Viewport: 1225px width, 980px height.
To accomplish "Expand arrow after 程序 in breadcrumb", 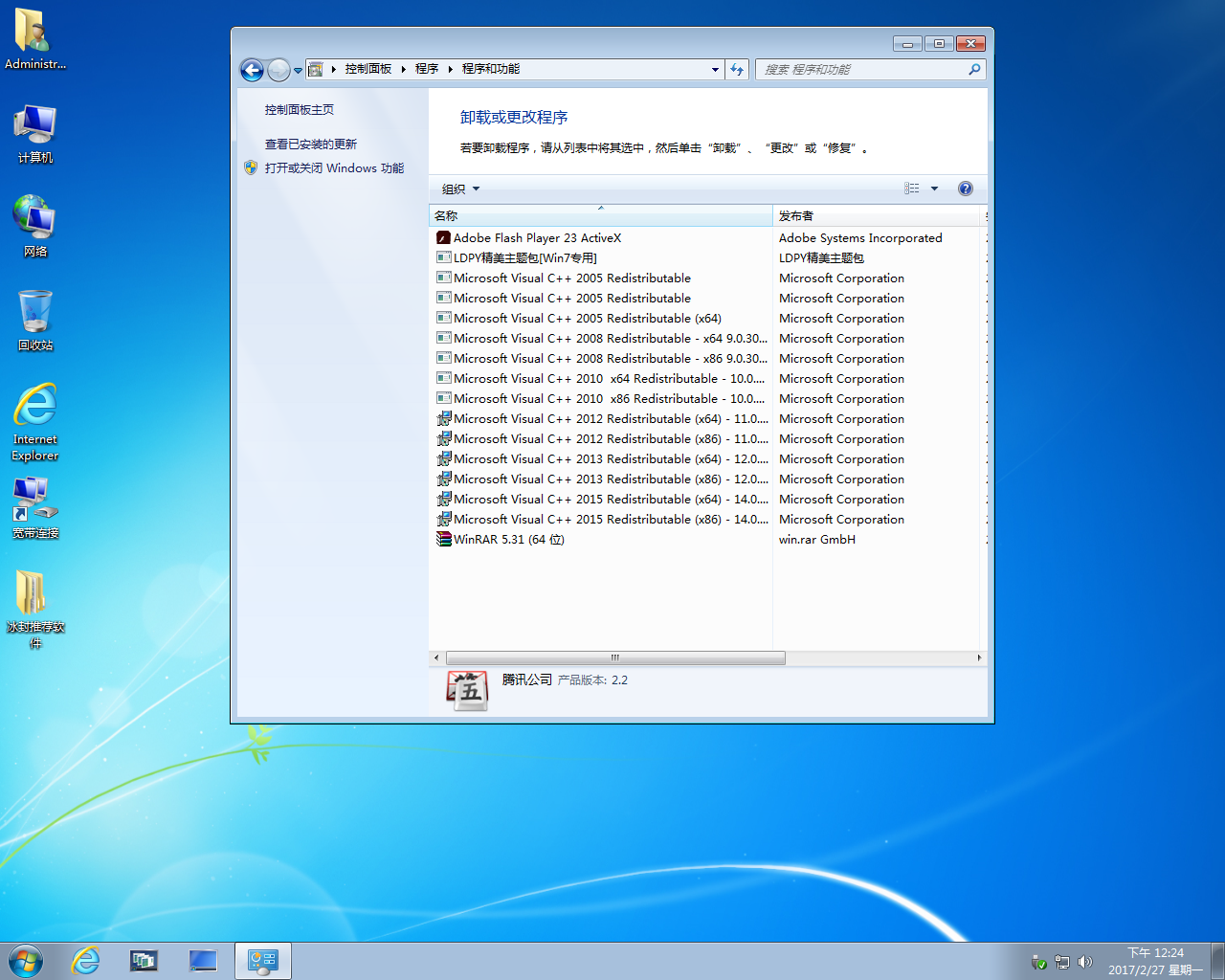I will click(450, 69).
